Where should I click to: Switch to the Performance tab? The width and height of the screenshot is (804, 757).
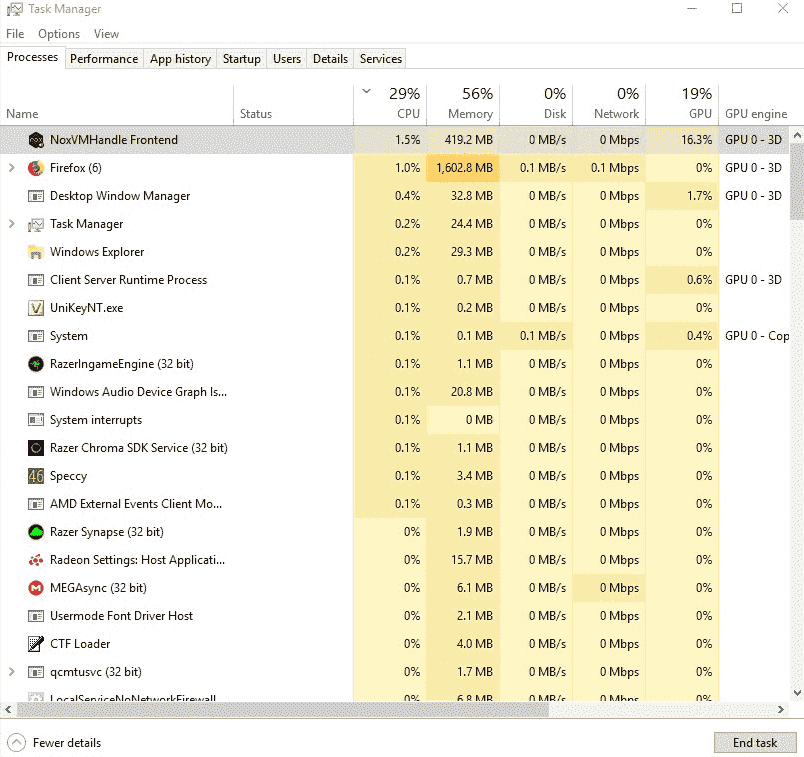(x=104, y=59)
